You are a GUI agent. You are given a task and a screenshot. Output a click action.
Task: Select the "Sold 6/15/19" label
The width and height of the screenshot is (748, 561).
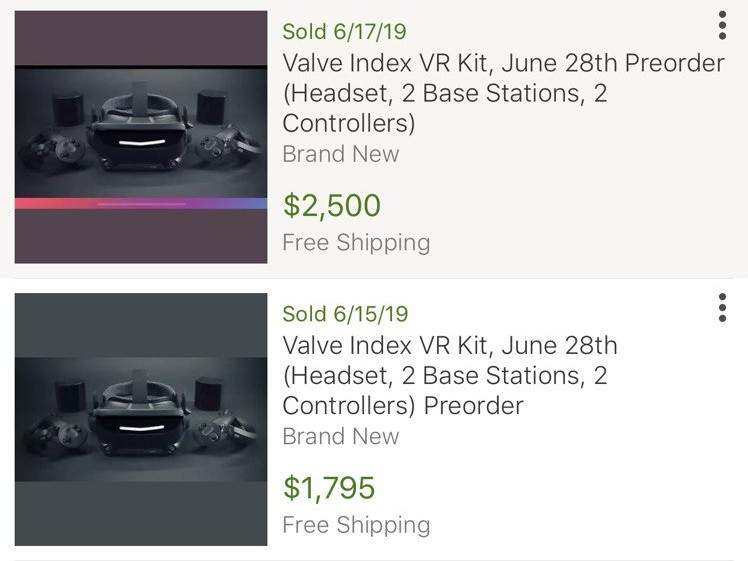pos(344,313)
